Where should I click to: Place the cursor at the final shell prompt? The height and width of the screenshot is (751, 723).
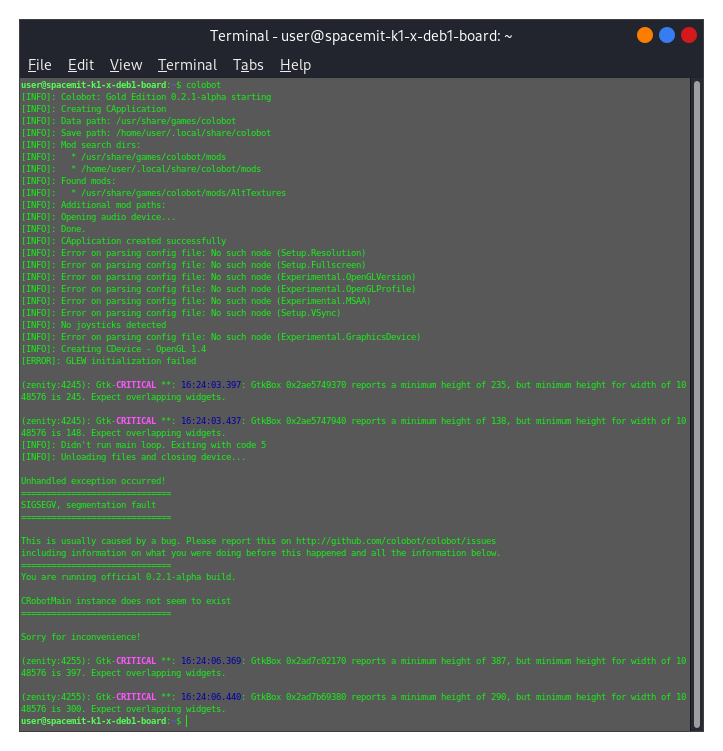pyautogui.click(x=186, y=721)
